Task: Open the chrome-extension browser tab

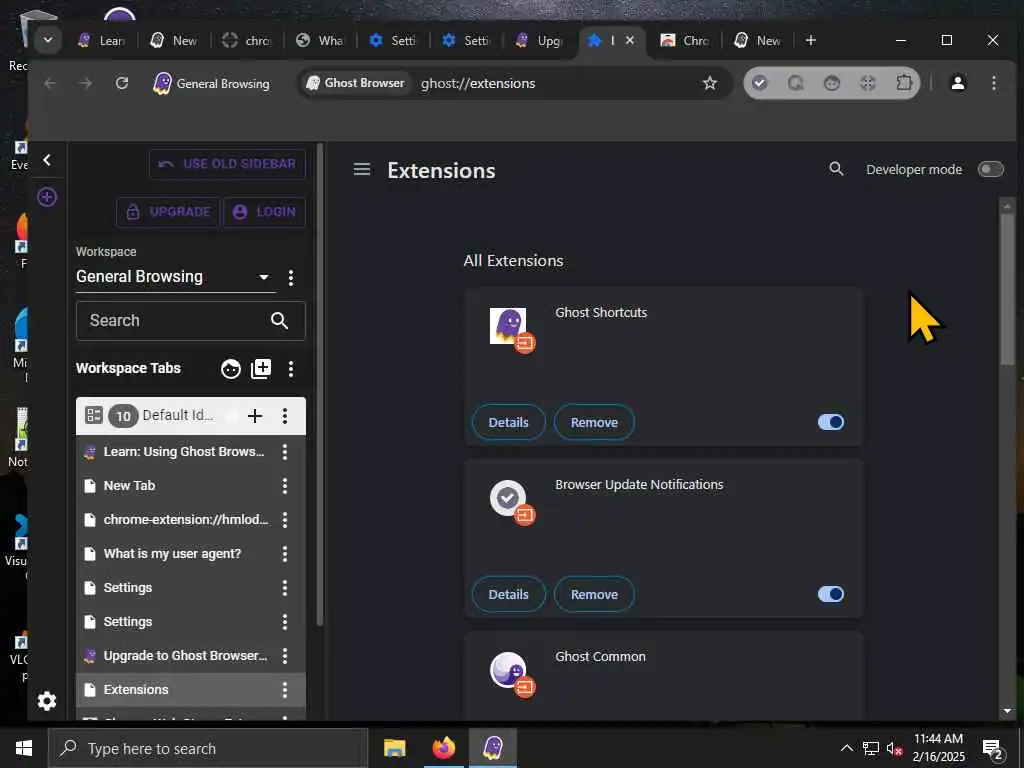Action: click(x=247, y=40)
